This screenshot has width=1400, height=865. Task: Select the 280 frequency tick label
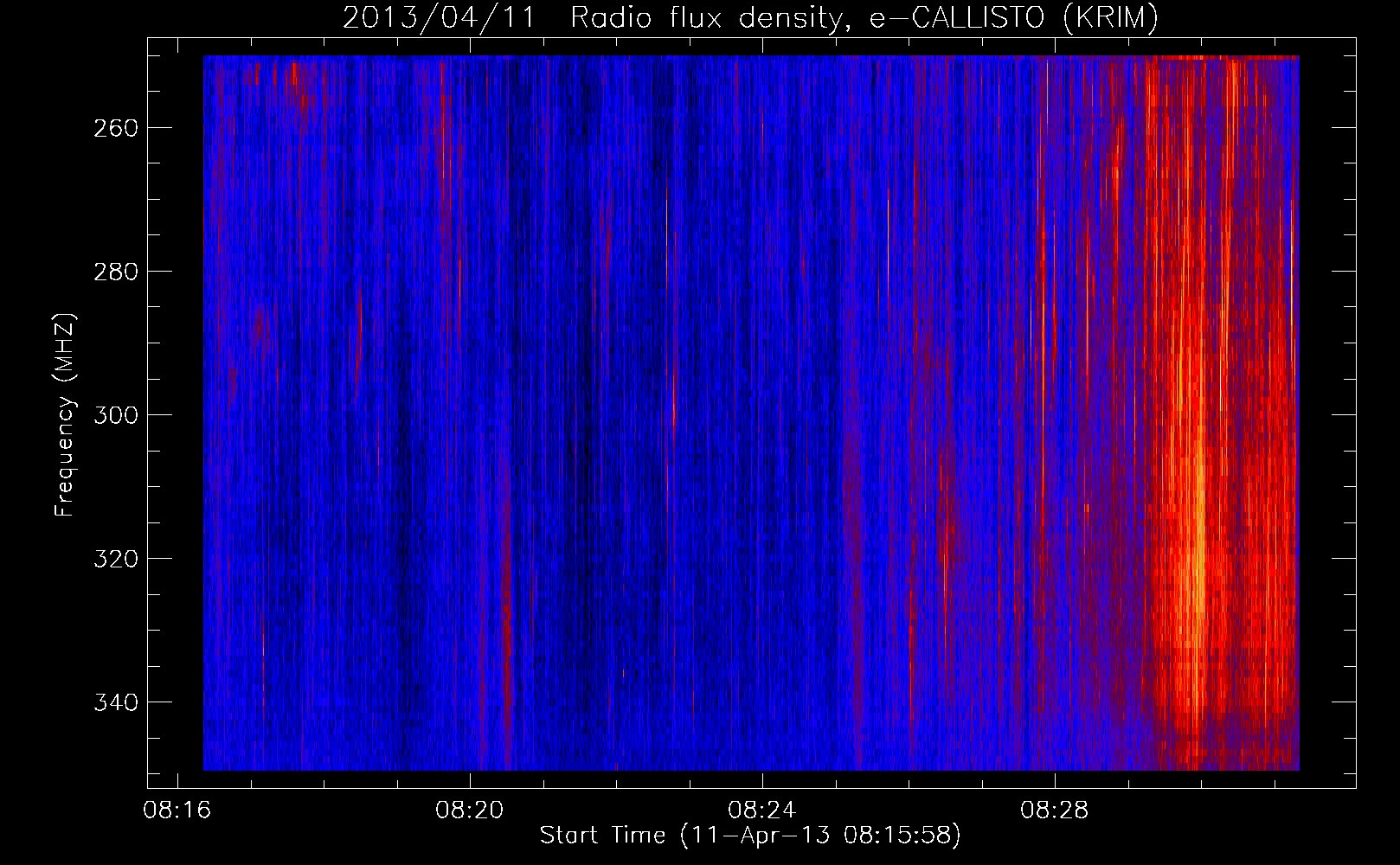point(115,272)
